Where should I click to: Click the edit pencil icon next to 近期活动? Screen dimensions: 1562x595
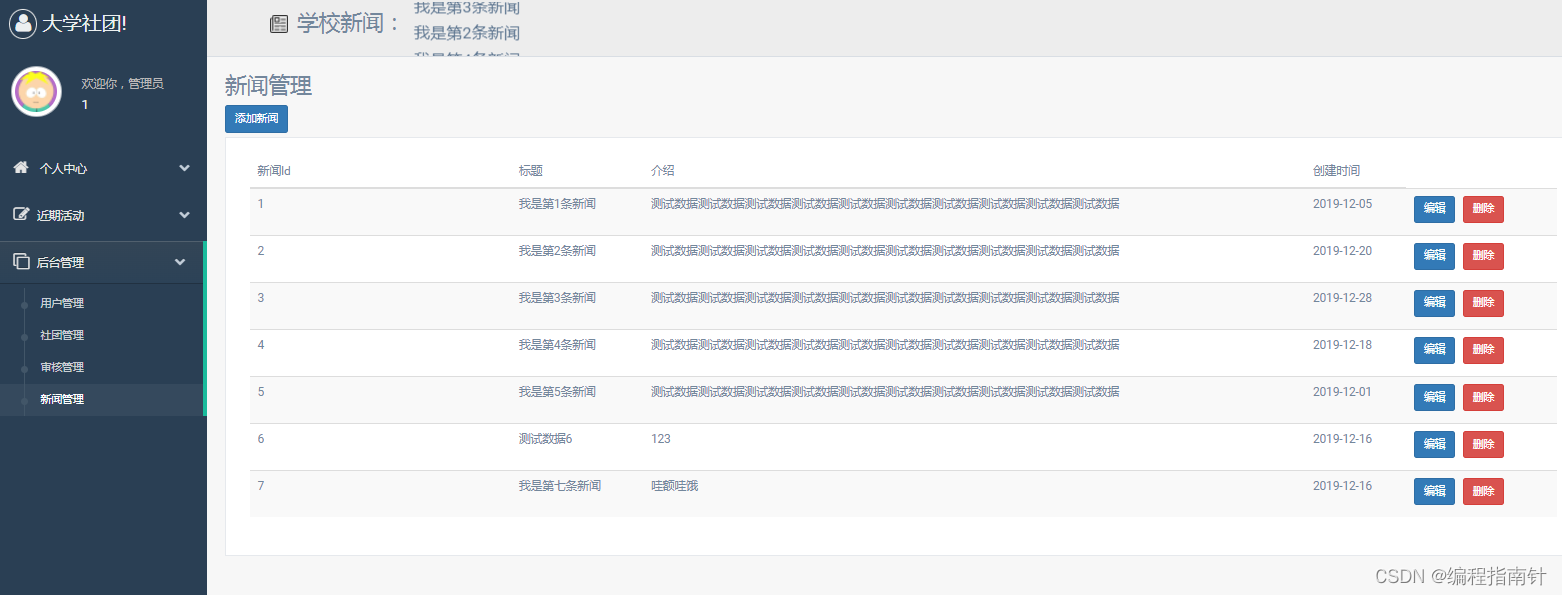pyautogui.click(x=21, y=215)
